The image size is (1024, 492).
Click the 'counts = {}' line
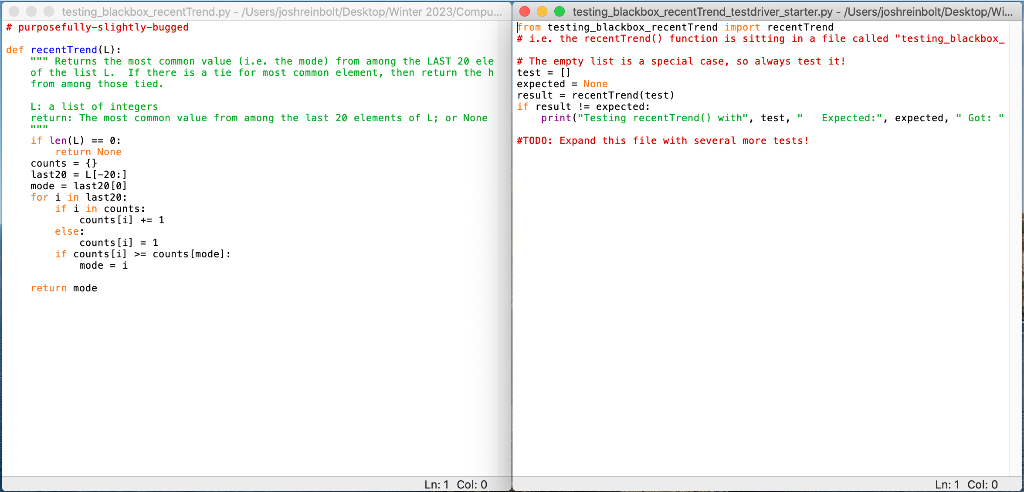(63, 163)
